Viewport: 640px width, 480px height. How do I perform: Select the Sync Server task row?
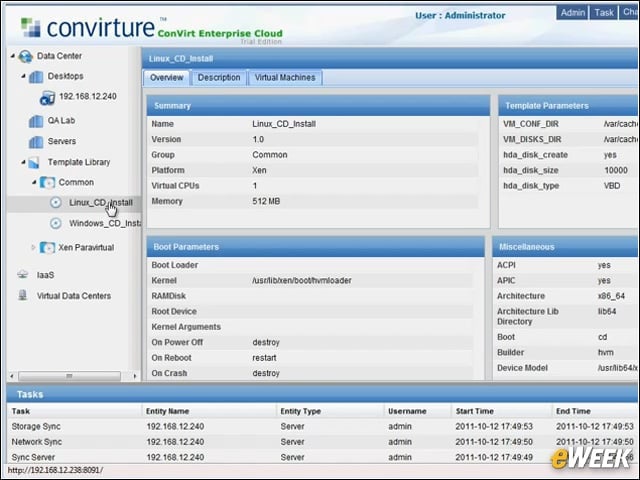point(323,457)
